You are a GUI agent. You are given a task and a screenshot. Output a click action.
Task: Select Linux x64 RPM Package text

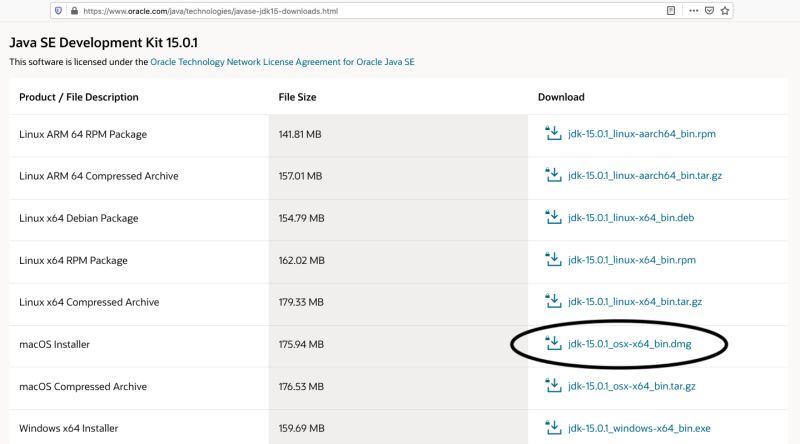coord(73,260)
